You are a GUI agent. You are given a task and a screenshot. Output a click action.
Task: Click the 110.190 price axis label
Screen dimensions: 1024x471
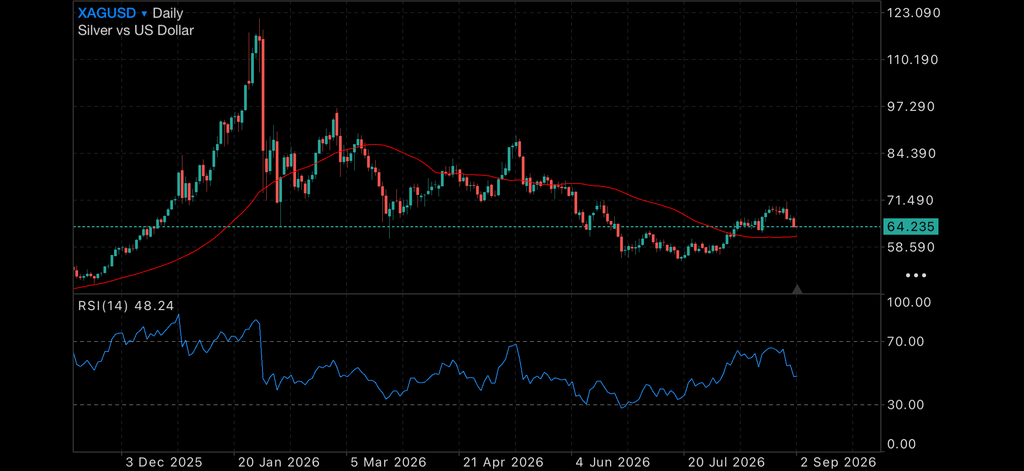click(912, 59)
